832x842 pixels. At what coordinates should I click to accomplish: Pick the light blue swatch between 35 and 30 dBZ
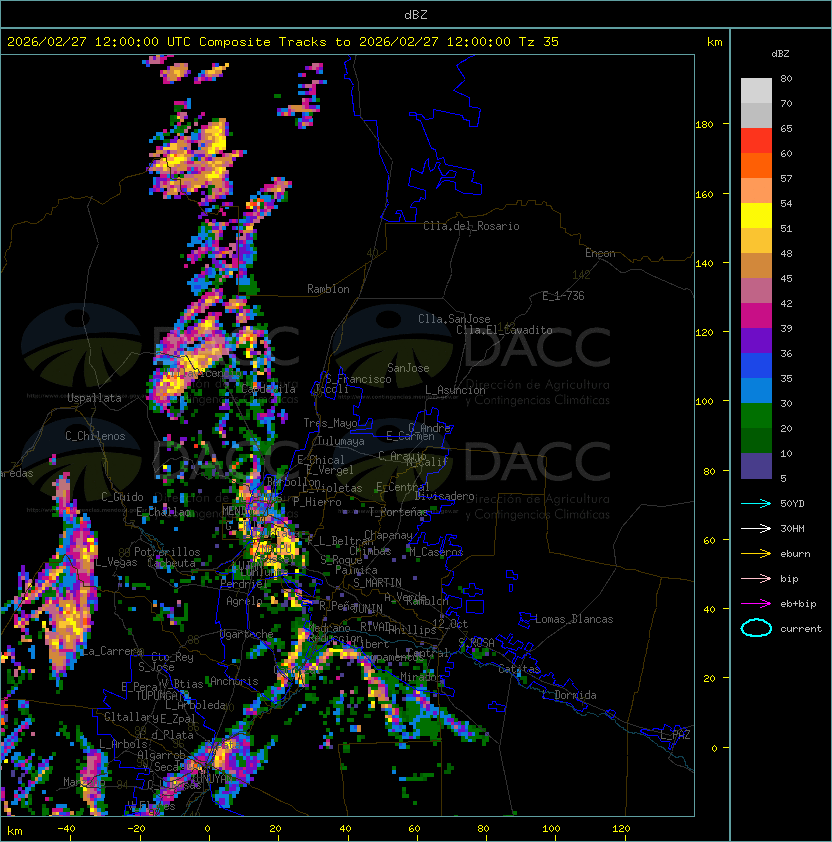coord(756,390)
